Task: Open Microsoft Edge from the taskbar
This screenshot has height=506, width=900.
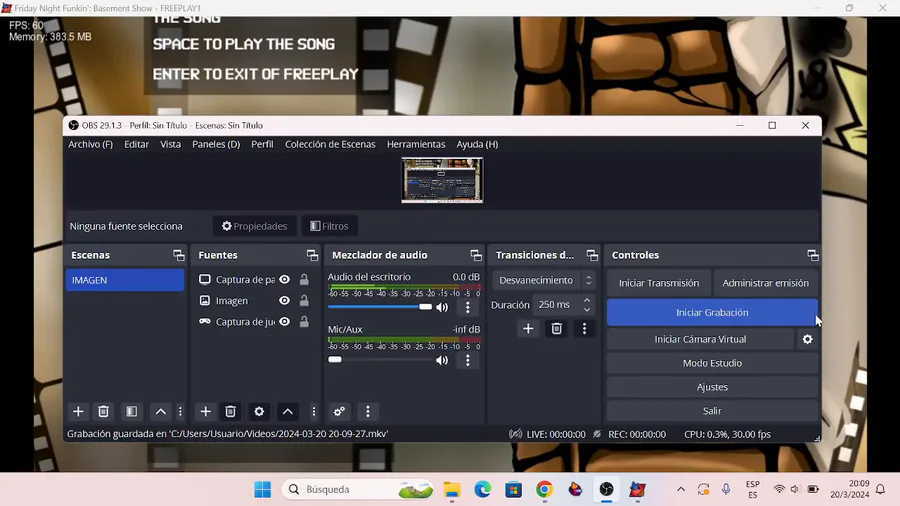Action: 483,489
